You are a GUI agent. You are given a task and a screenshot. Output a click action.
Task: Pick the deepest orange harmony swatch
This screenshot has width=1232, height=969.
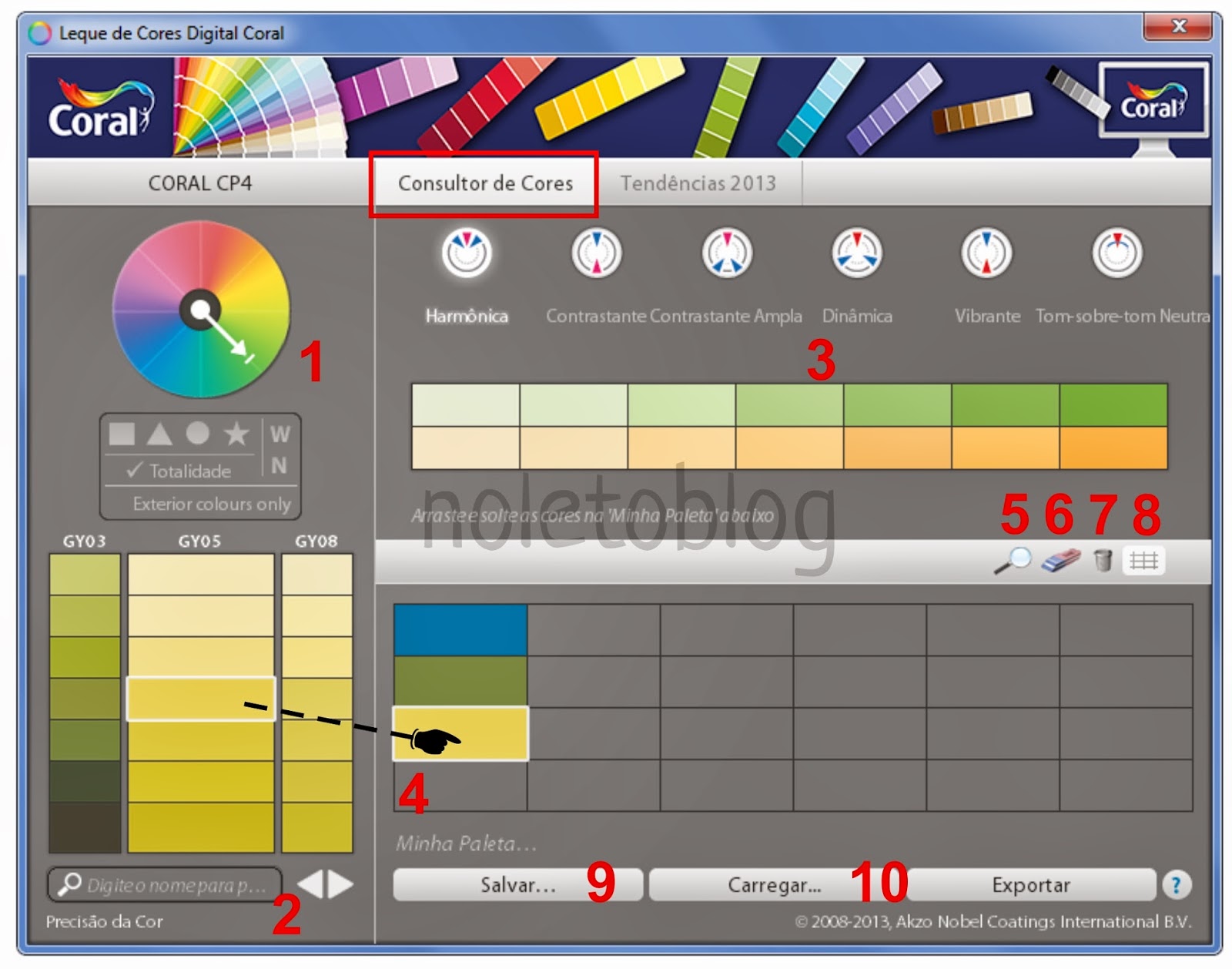1113,448
